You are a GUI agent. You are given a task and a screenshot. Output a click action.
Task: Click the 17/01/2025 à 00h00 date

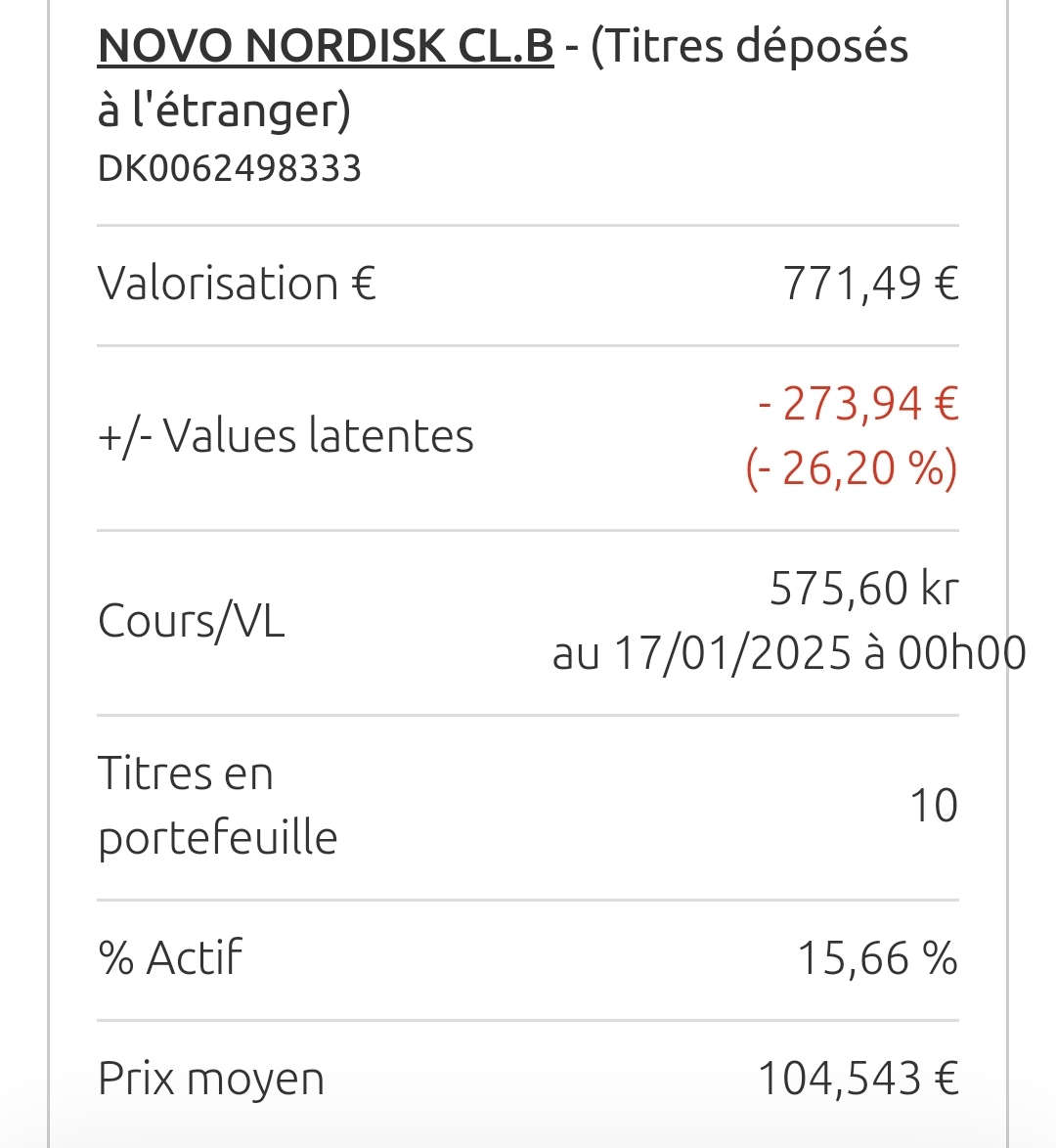point(820,652)
